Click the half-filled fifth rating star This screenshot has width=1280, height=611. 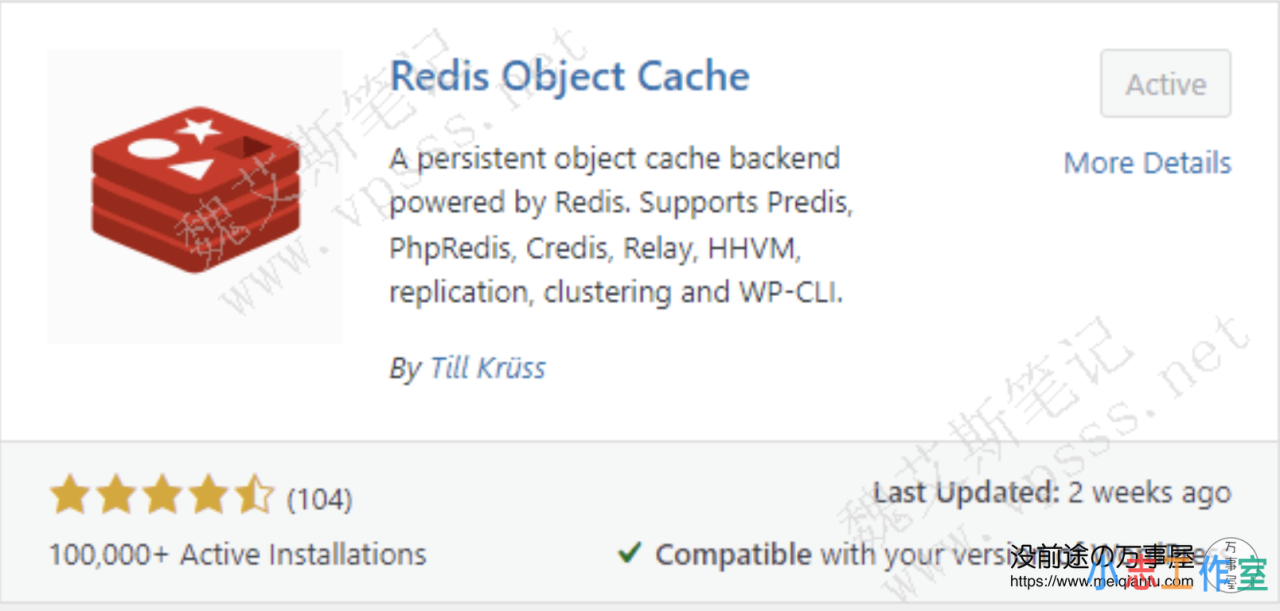253,495
